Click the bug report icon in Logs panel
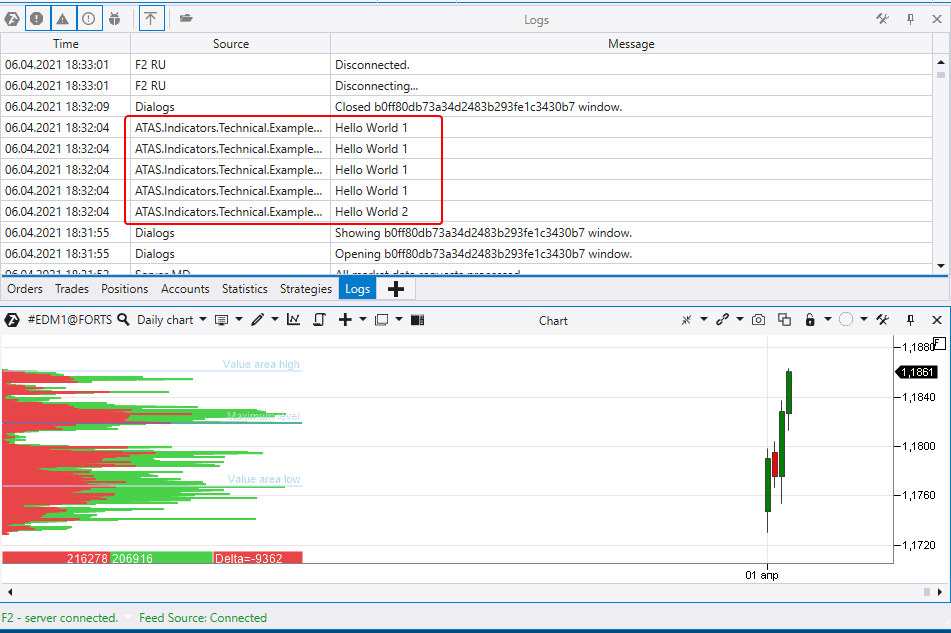Screen dimensions: 951x633 point(115,18)
